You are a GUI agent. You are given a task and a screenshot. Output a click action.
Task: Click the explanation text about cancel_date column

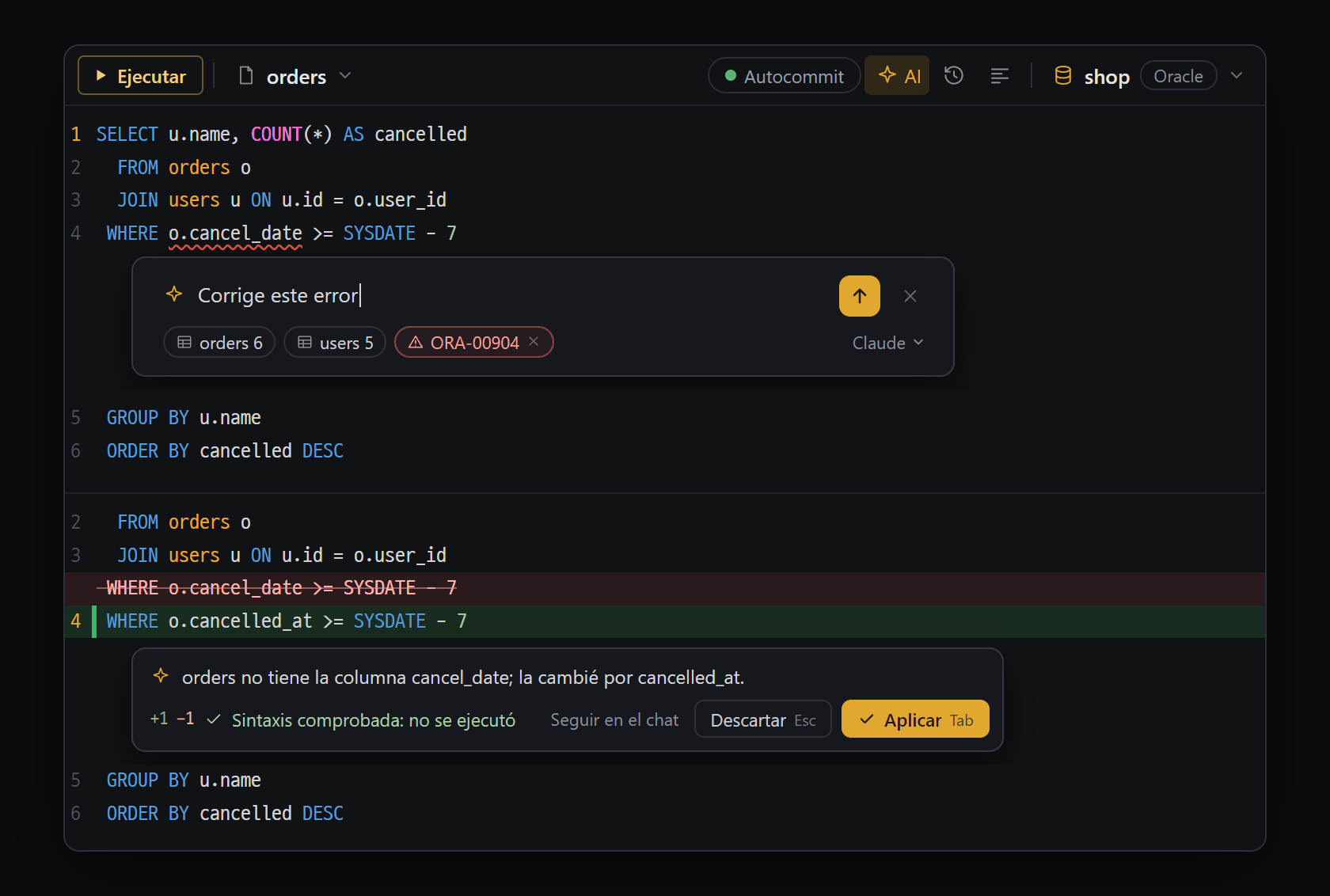[463, 678]
